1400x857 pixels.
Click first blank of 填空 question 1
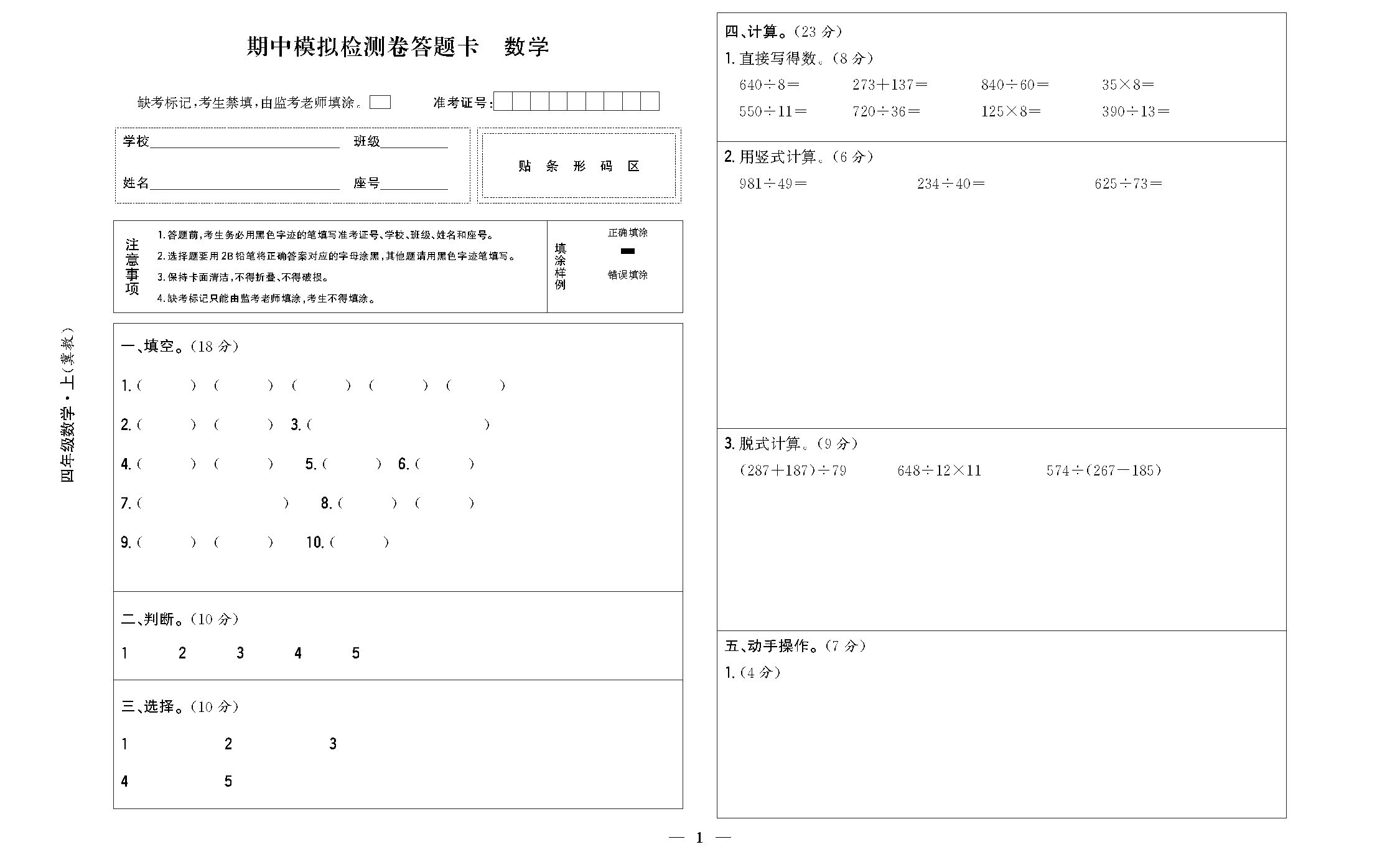[x=167, y=386]
